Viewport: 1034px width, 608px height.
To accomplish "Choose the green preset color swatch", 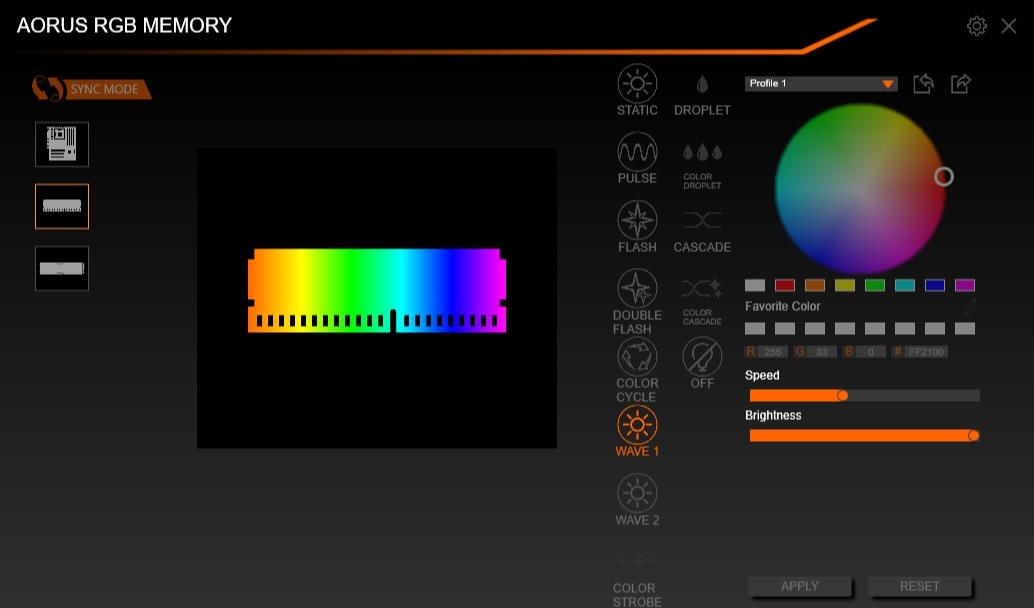I will point(875,285).
